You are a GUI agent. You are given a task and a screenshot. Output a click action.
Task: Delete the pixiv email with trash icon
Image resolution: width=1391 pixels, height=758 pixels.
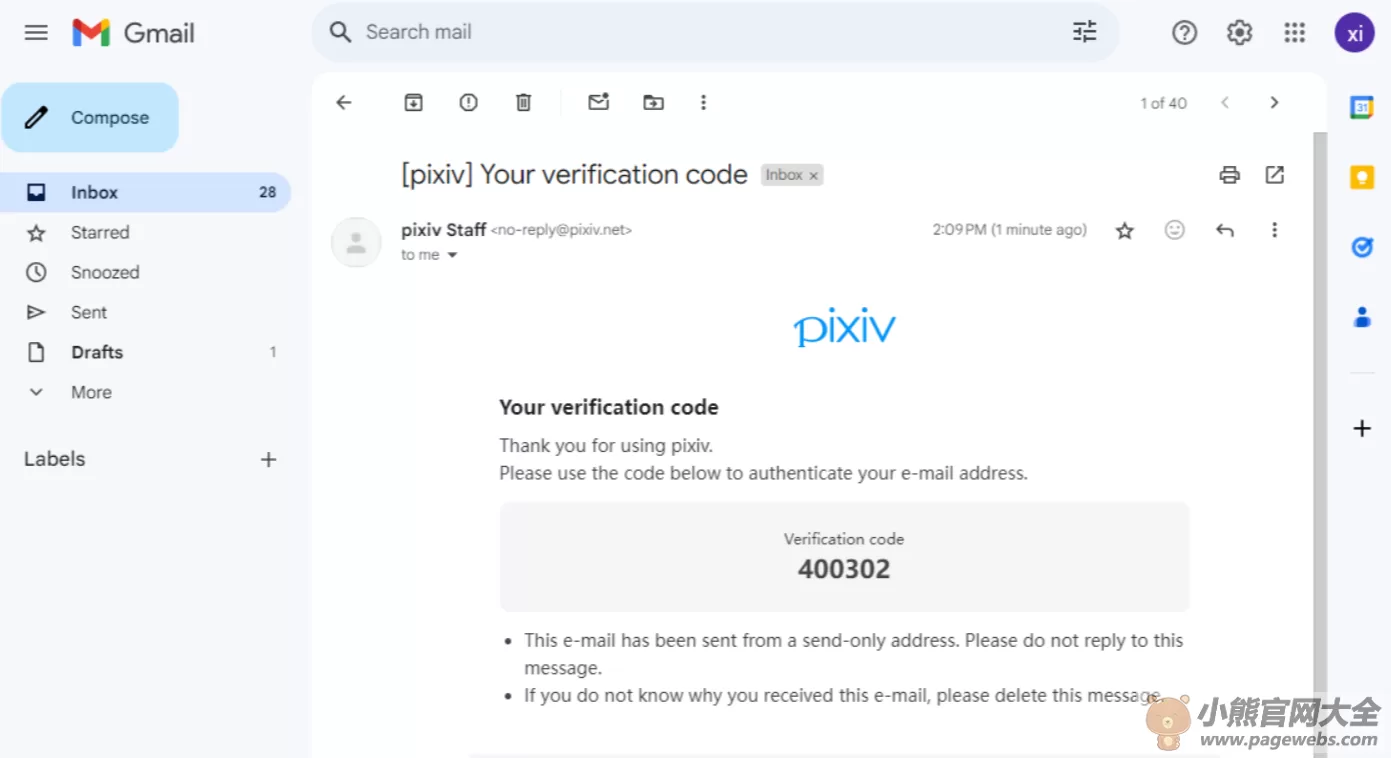tap(523, 102)
